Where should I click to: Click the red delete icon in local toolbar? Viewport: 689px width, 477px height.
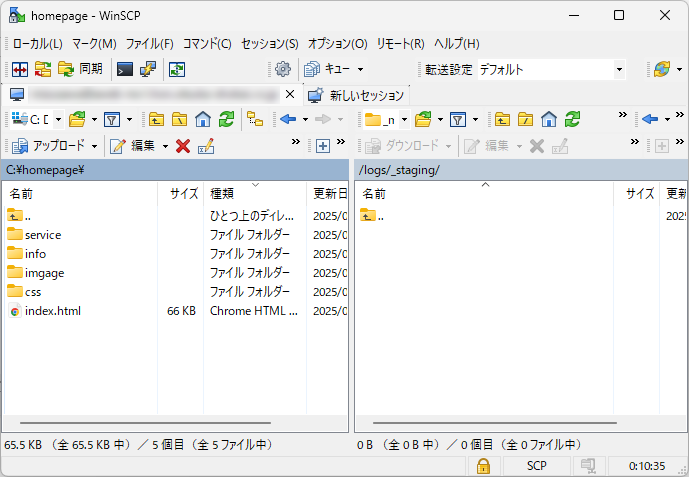182,146
